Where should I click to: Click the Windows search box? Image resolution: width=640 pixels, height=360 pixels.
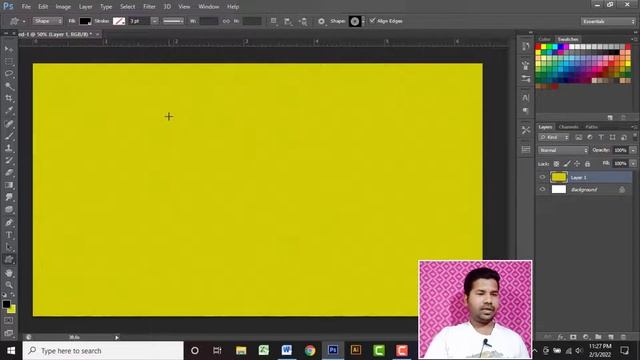pyautogui.click(x=103, y=351)
